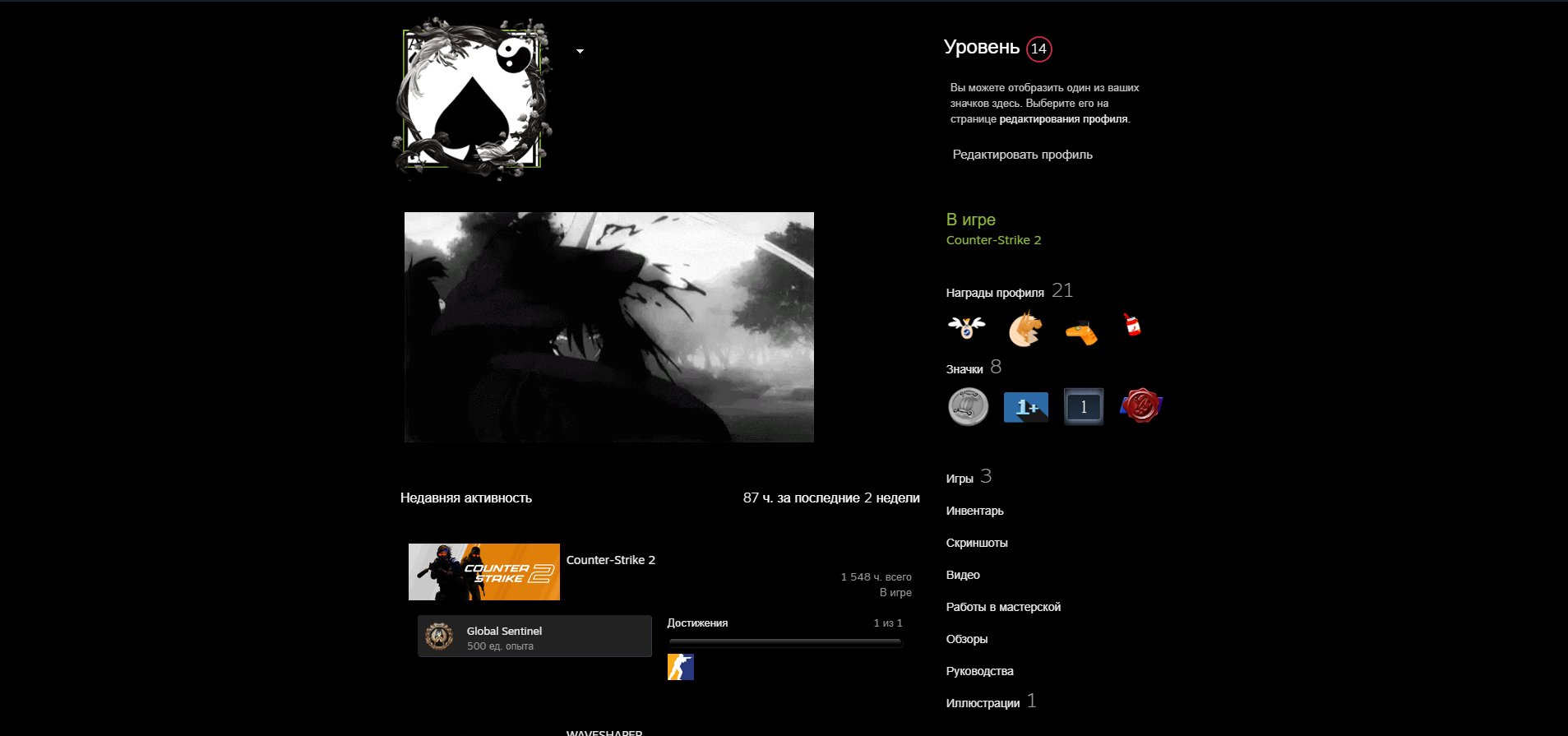Screen dimensions: 1568x736
Task: Open the silver pillar coin badge
Action: [x=968, y=406]
